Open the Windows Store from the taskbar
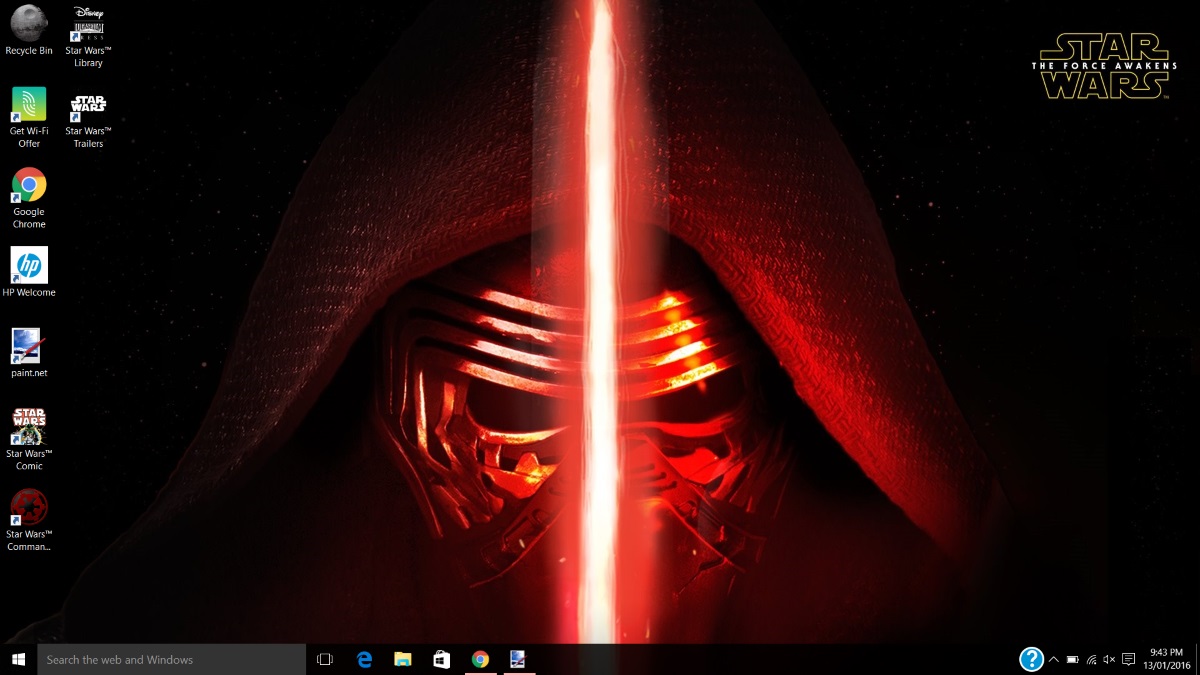 point(440,659)
